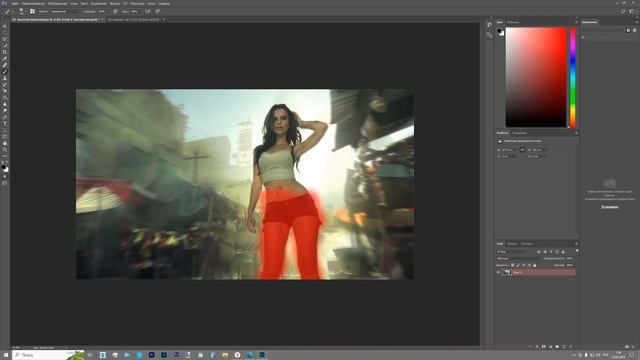Switch to the second document tab
This screenshot has width=640, height=360.
coord(134,19)
